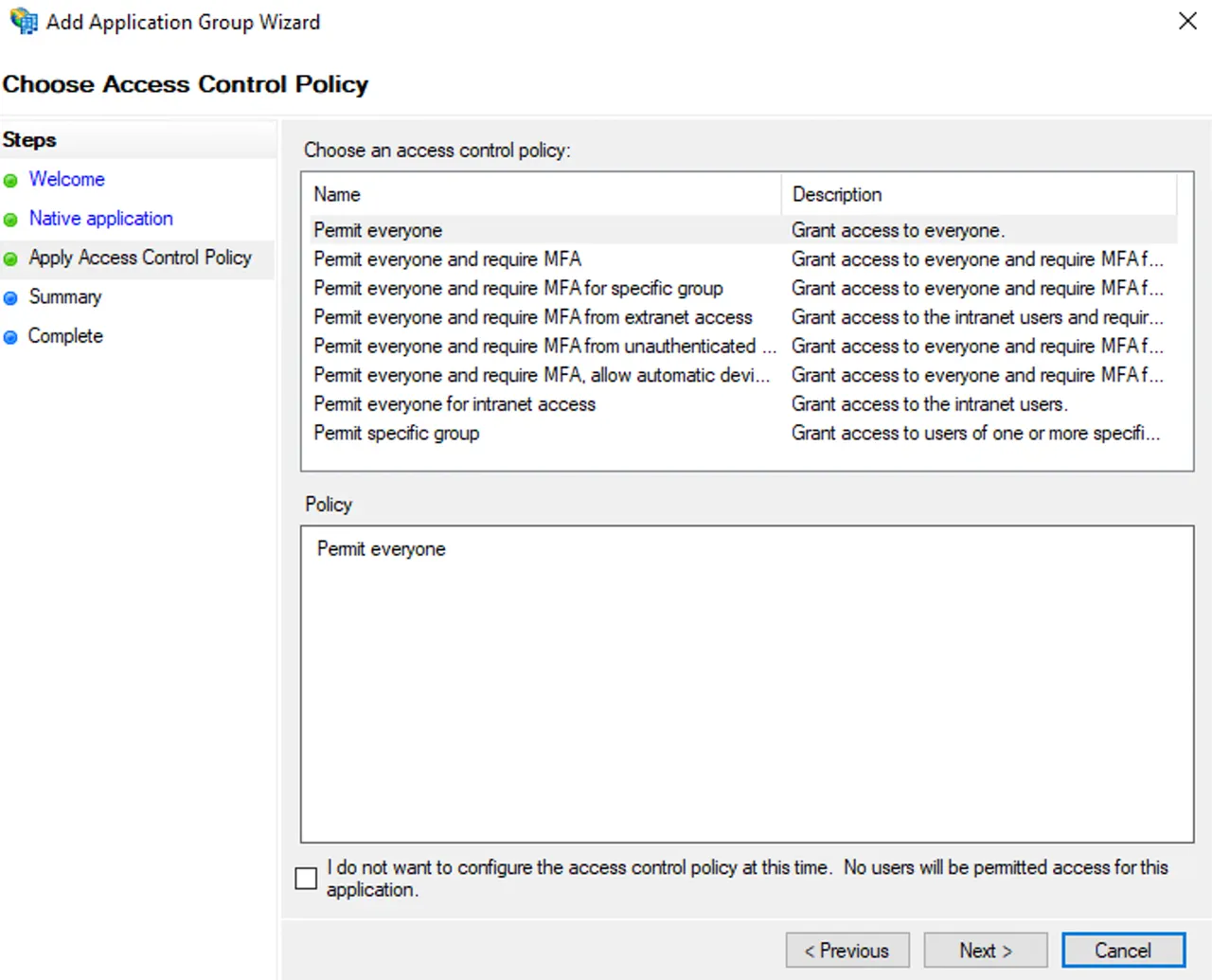Click the green dot next to Native application
The height and width of the screenshot is (980, 1212).
10,220
